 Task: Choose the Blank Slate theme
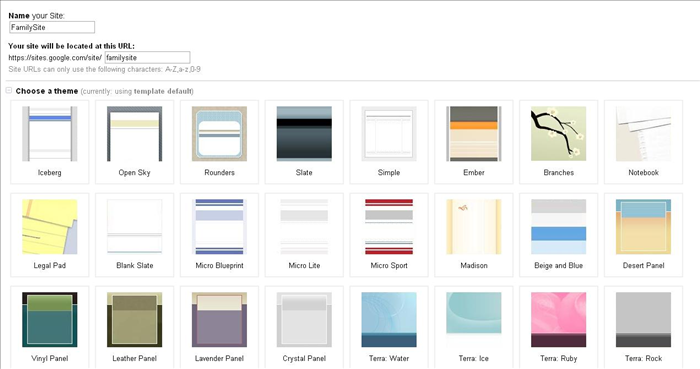point(134,235)
